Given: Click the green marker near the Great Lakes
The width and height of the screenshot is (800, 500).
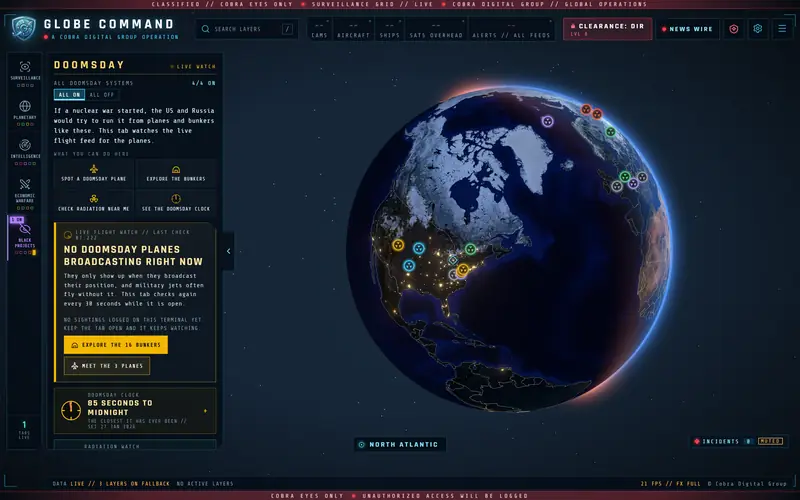Looking at the screenshot, I should coord(470,249).
